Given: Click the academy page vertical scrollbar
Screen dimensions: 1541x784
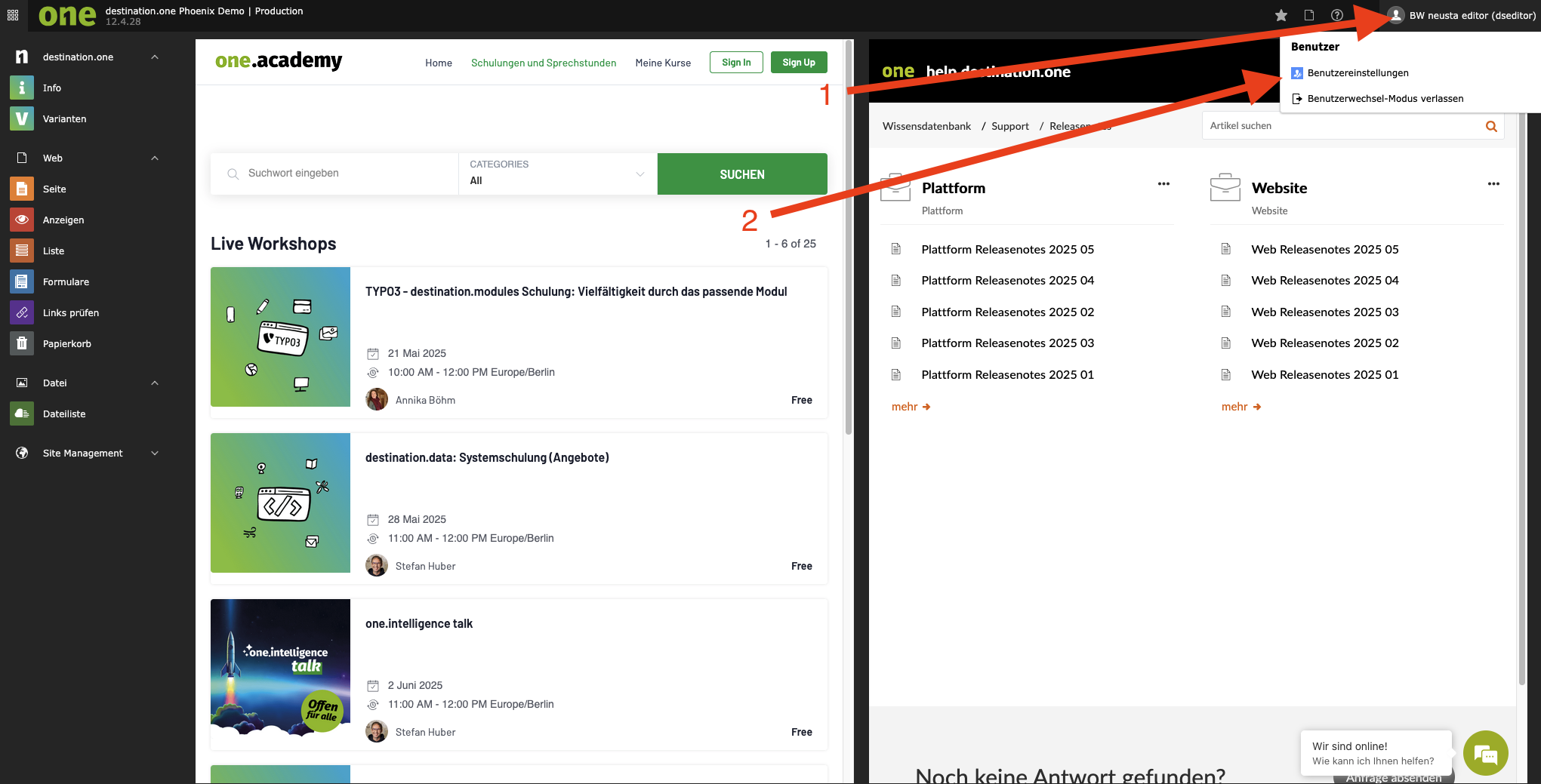Looking at the screenshot, I should pyautogui.click(x=849, y=238).
